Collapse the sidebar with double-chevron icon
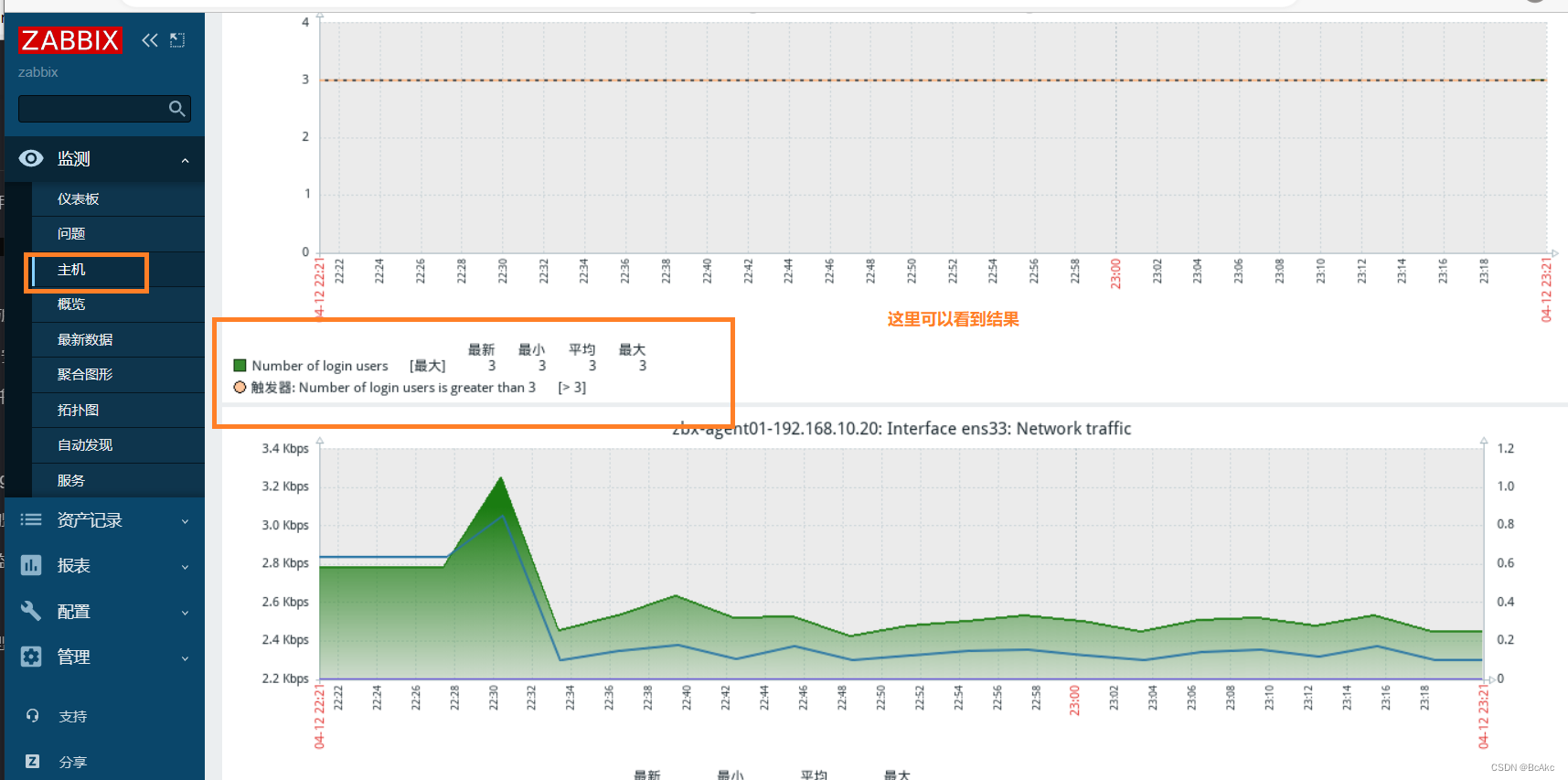 point(150,40)
